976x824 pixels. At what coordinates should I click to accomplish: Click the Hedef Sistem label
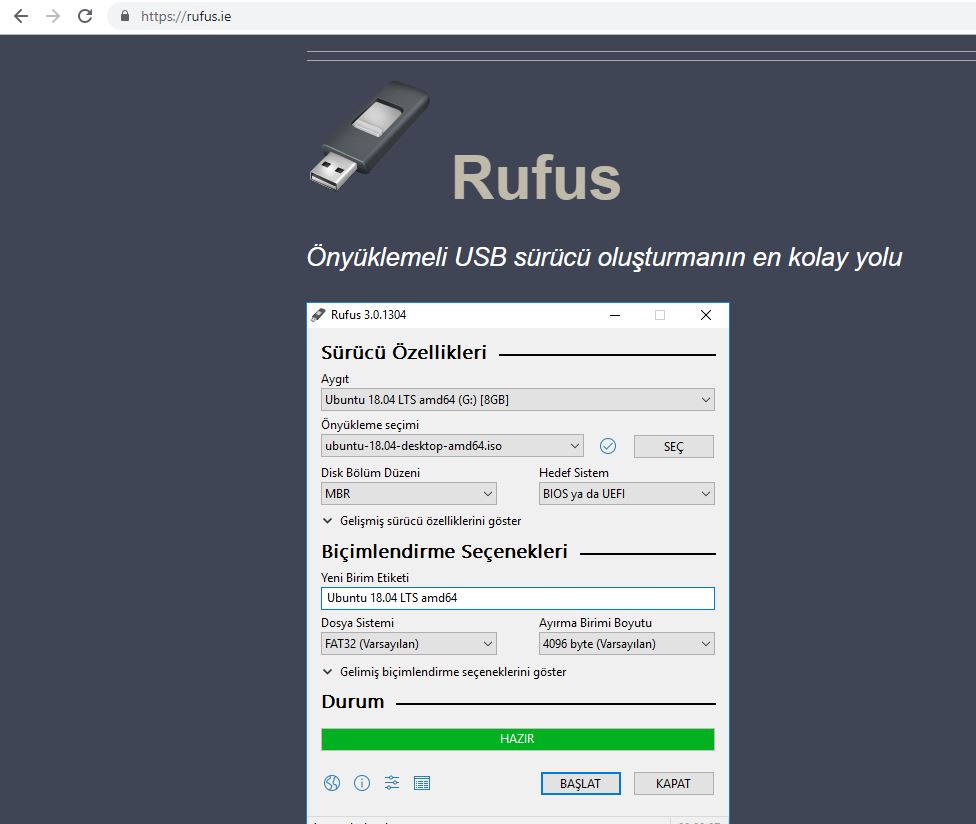(x=574, y=473)
